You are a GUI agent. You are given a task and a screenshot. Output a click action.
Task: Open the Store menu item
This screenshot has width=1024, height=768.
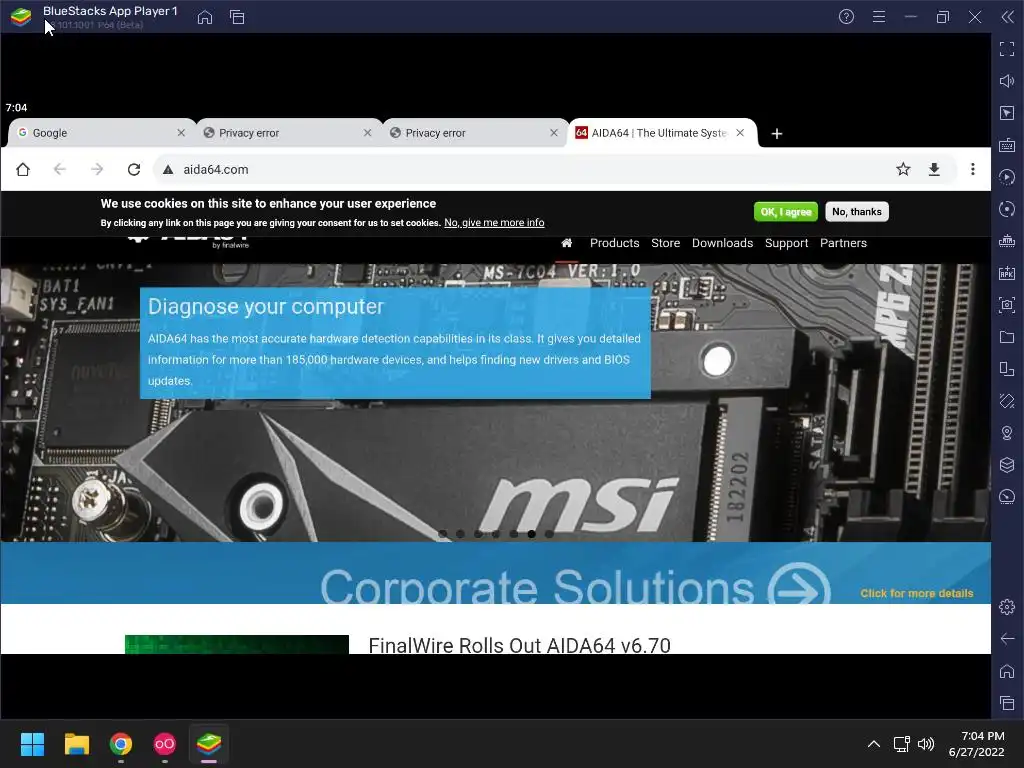click(665, 243)
